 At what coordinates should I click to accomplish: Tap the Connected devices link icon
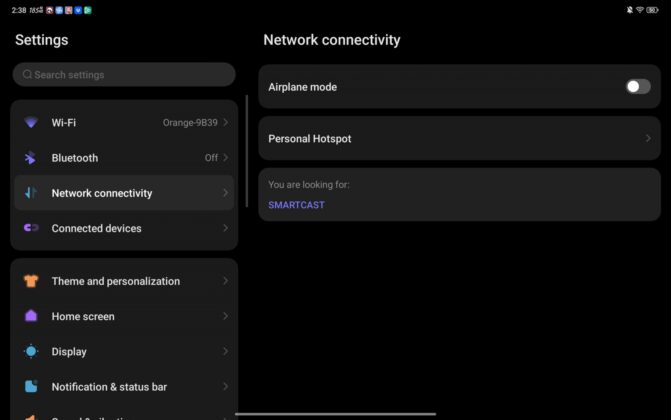point(31,228)
